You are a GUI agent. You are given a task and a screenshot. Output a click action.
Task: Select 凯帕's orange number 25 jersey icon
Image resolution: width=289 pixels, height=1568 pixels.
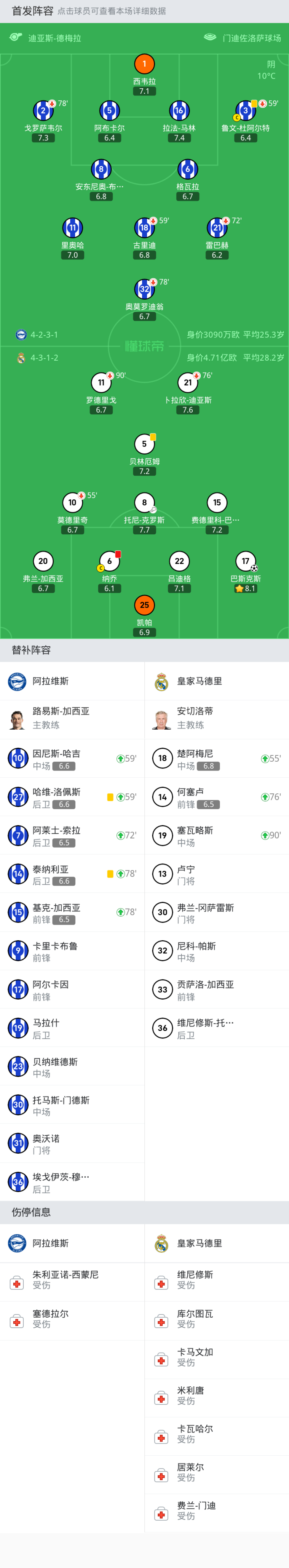point(144,605)
